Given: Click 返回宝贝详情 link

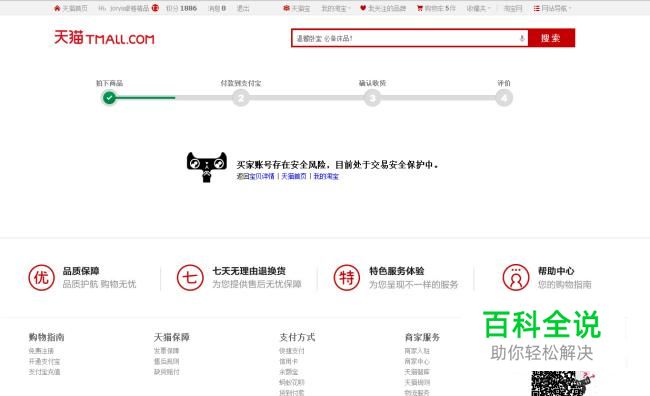Looking at the screenshot, I should pyautogui.click(x=255, y=176).
